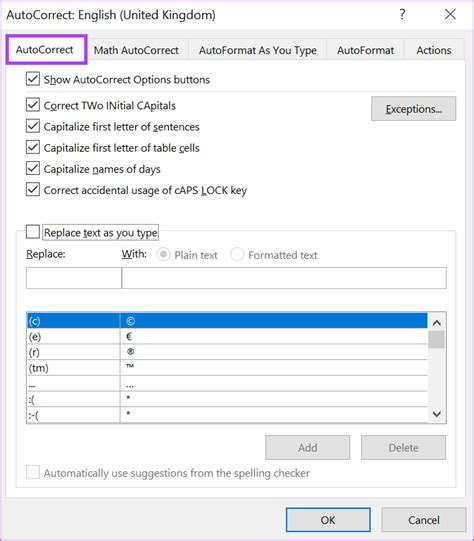Go to the Actions tab
Screen dimensions: 474x541
(x=434, y=50)
